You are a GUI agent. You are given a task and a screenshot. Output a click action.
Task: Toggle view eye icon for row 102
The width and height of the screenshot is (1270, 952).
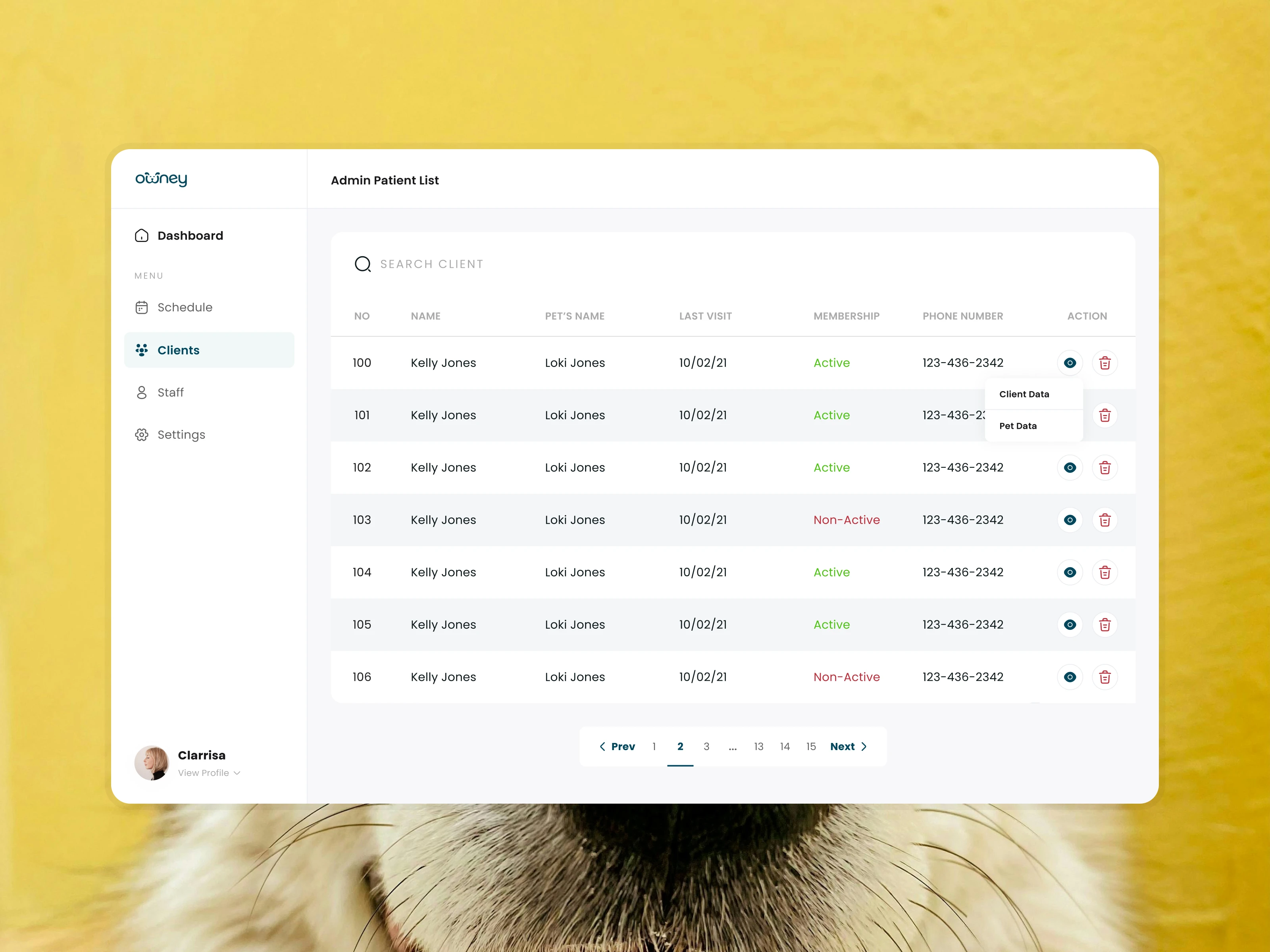pos(1070,468)
